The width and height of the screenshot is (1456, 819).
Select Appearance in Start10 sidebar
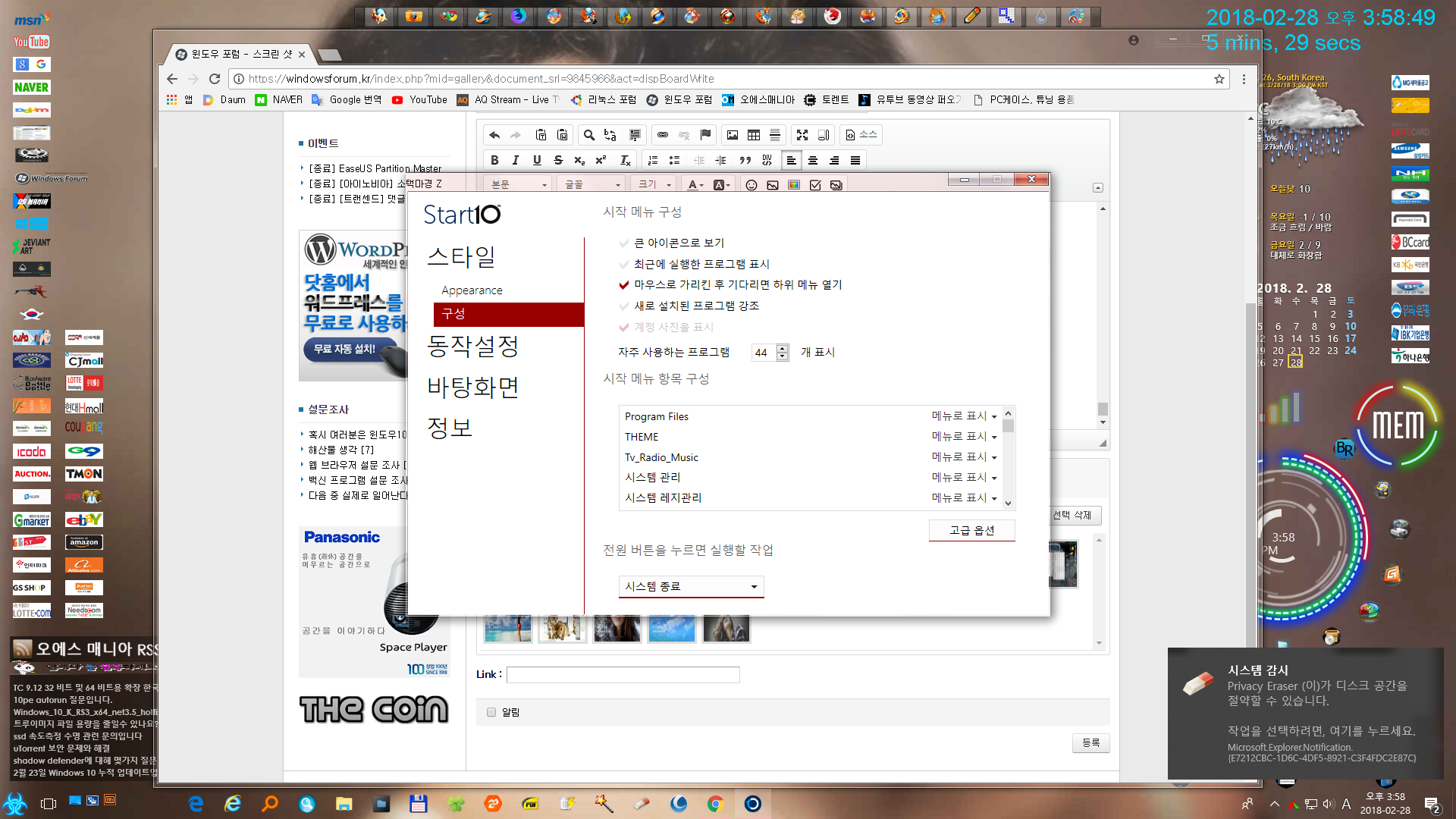[472, 290]
